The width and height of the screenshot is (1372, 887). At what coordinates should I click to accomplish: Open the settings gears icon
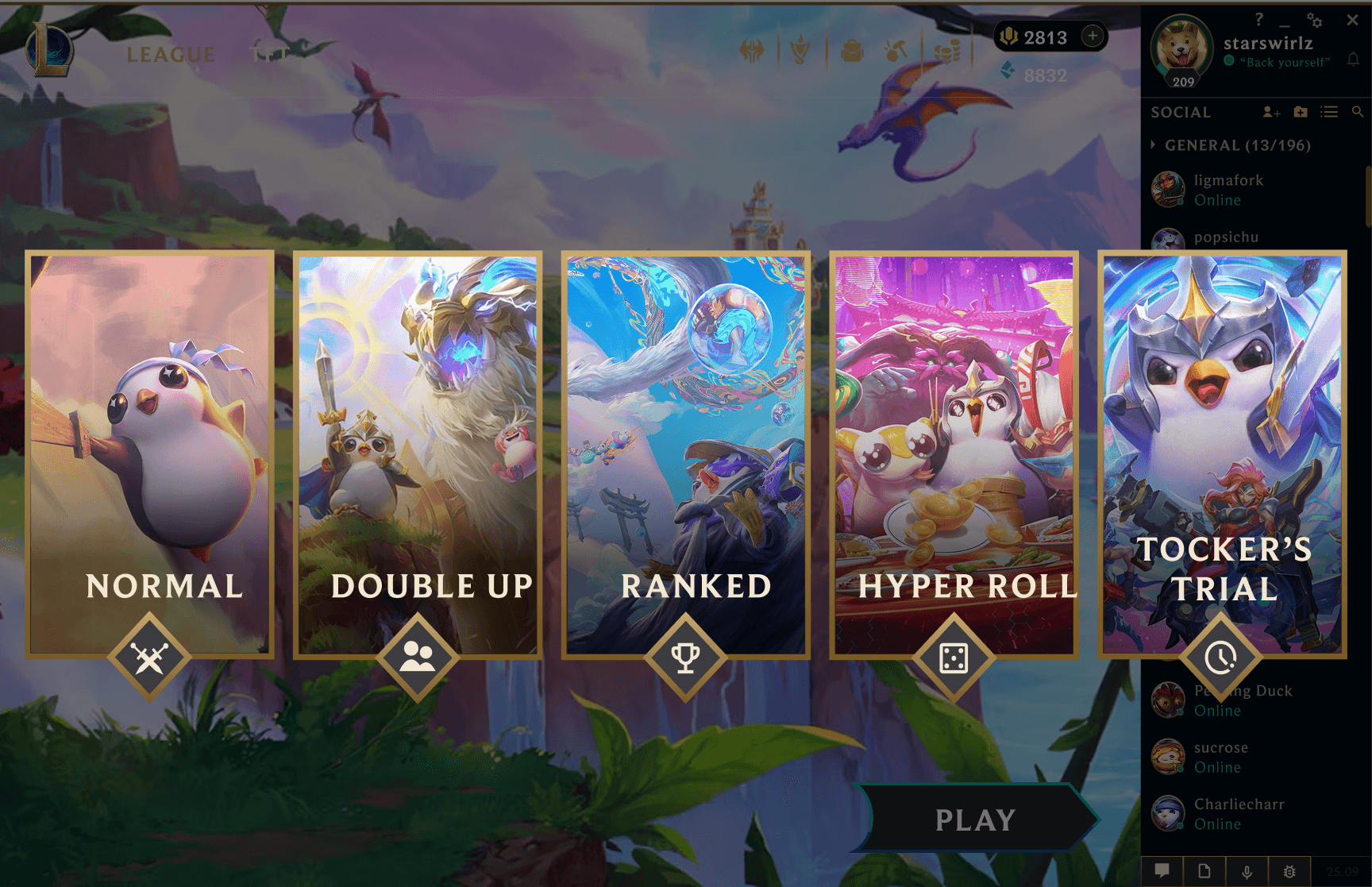point(1315,20)
